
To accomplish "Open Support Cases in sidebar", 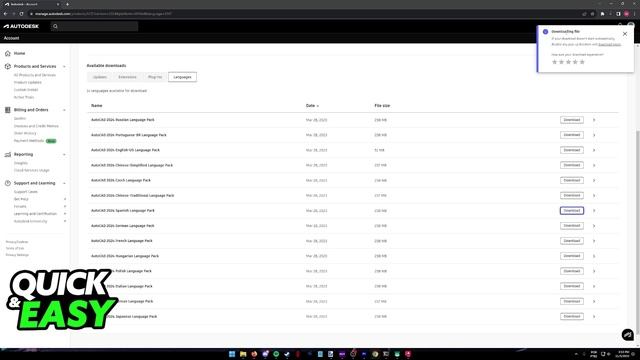I will coord(26,192).
